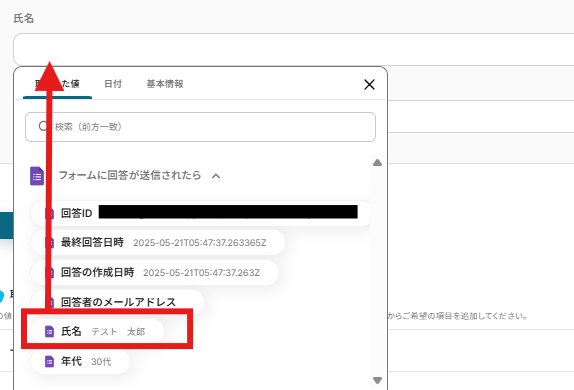Click the form icon on the 年代 chip
This screenshot has height=390, width=574.
49,361
